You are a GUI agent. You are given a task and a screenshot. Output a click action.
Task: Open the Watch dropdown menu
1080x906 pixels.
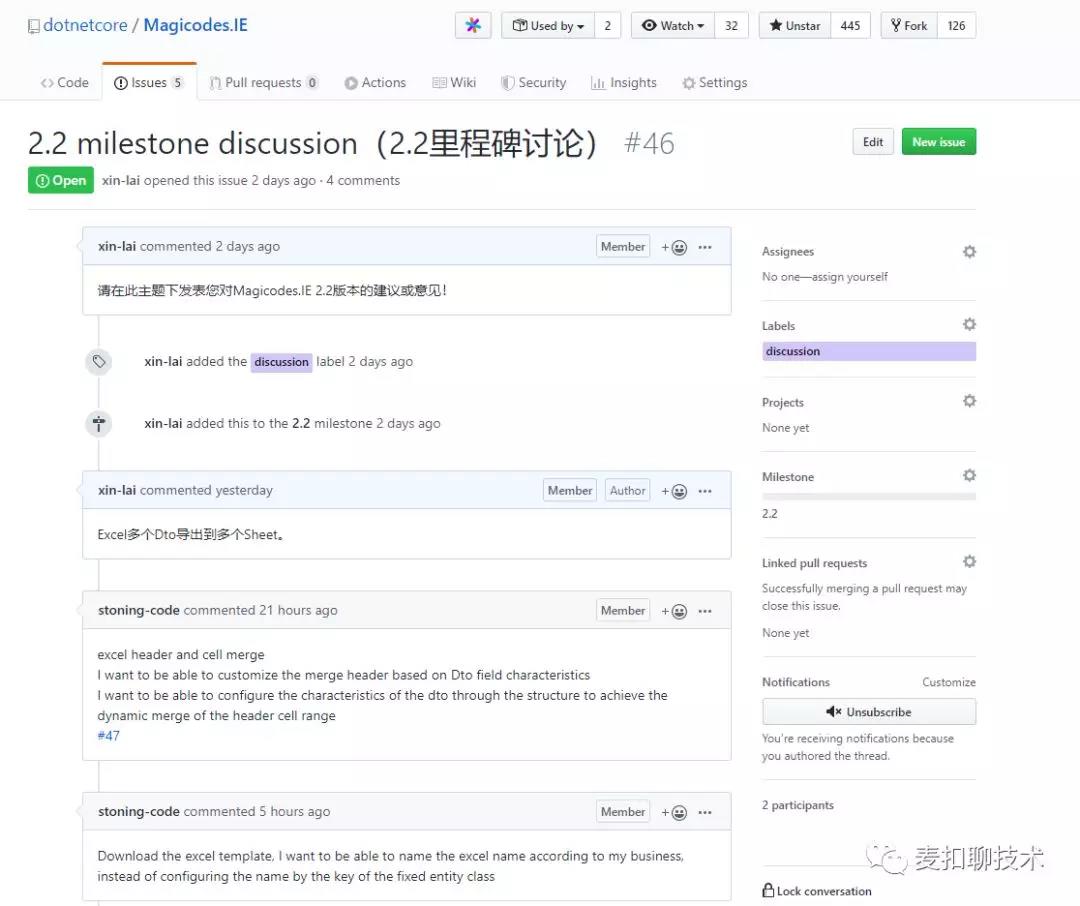click(x=673, y=25)
